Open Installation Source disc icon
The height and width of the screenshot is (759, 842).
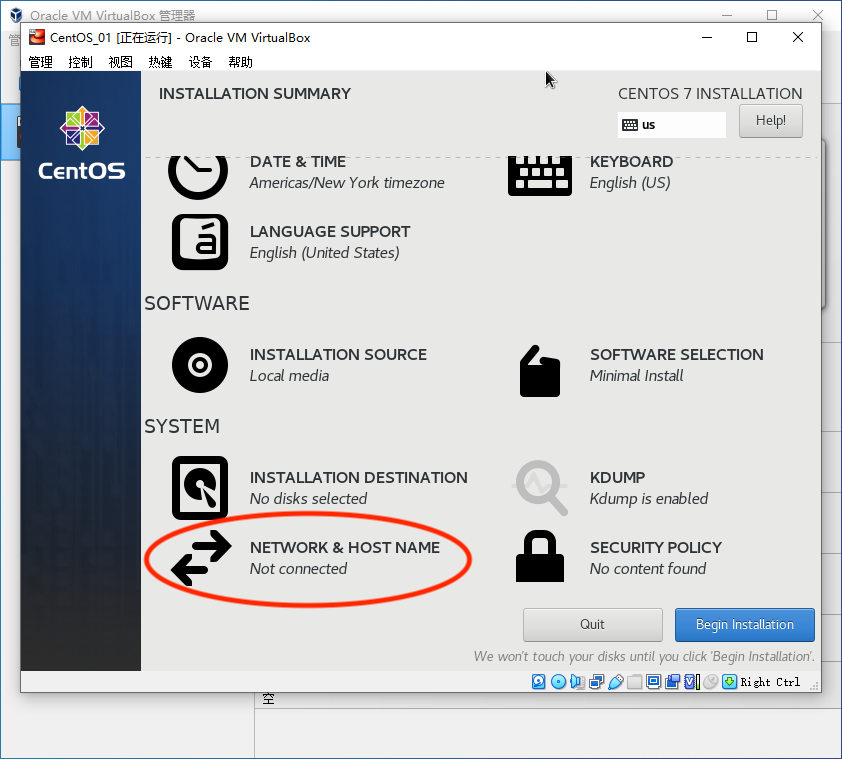point(200,365)
